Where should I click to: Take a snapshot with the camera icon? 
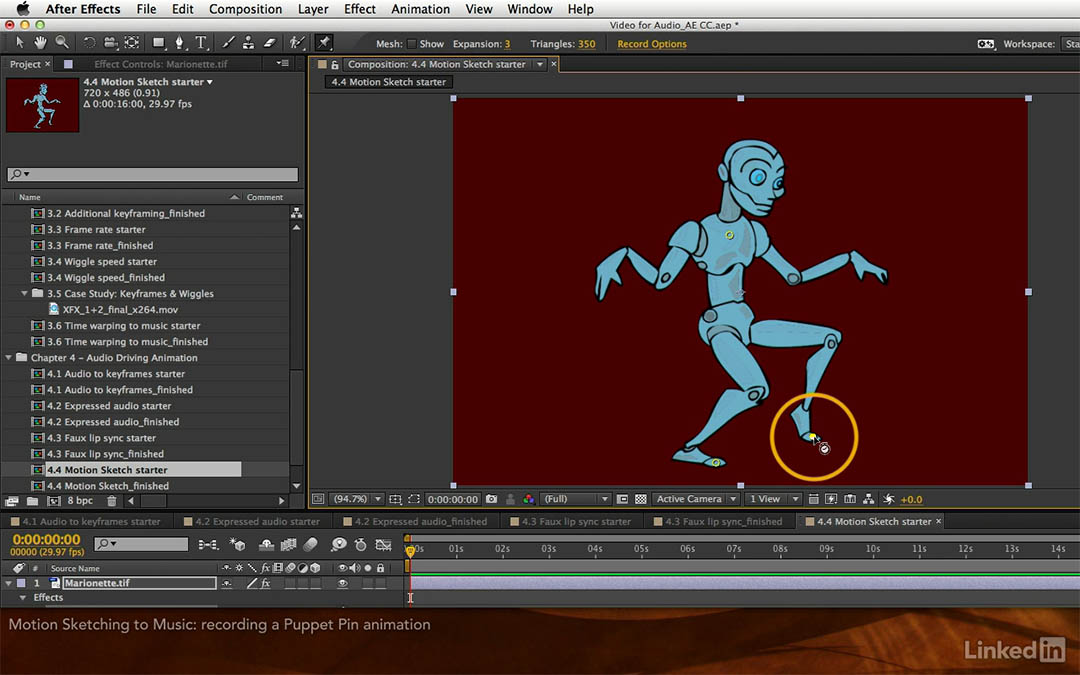coord(492,499)
